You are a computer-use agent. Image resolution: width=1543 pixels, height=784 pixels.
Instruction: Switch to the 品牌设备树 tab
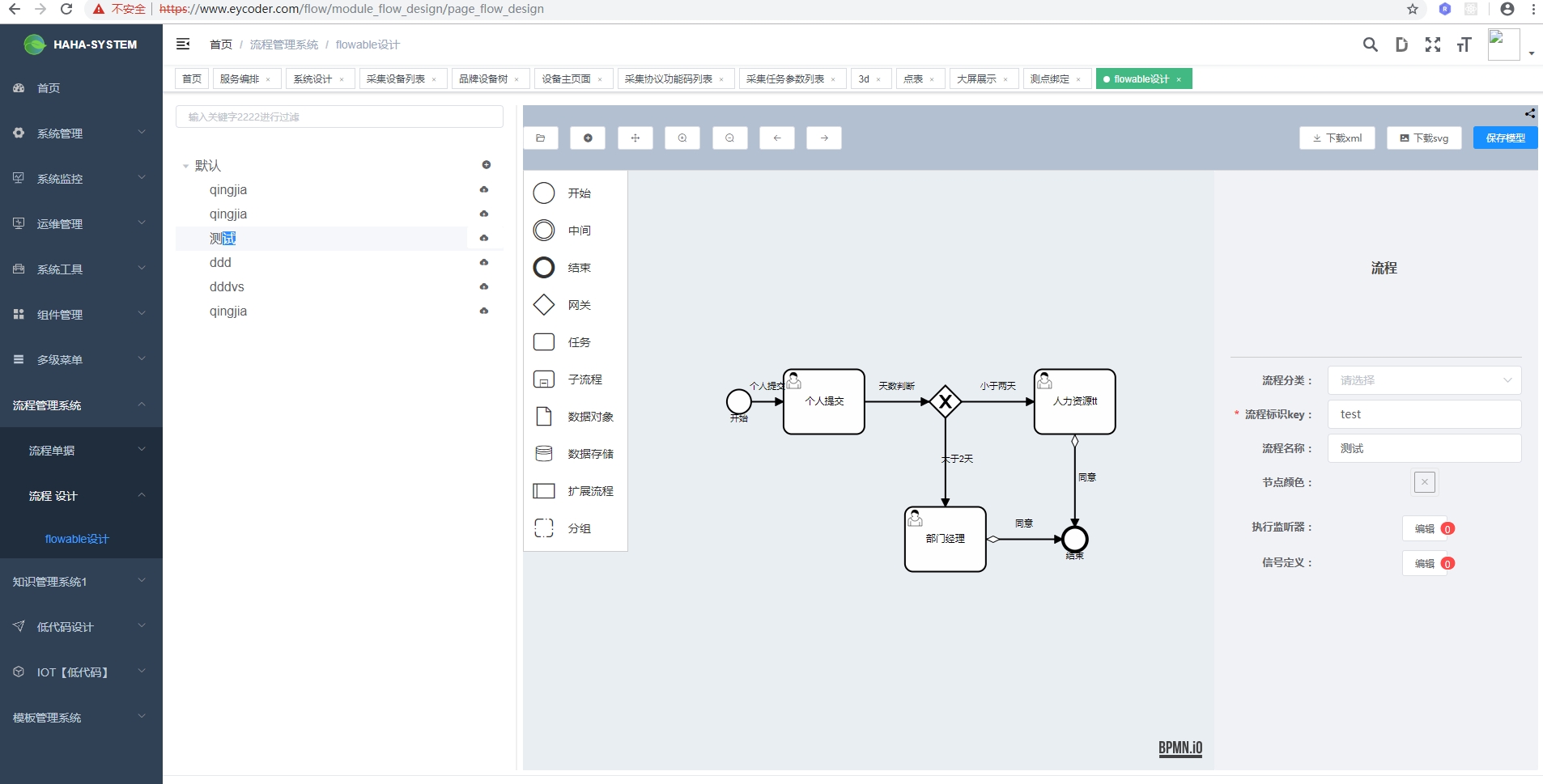[490, 78]
